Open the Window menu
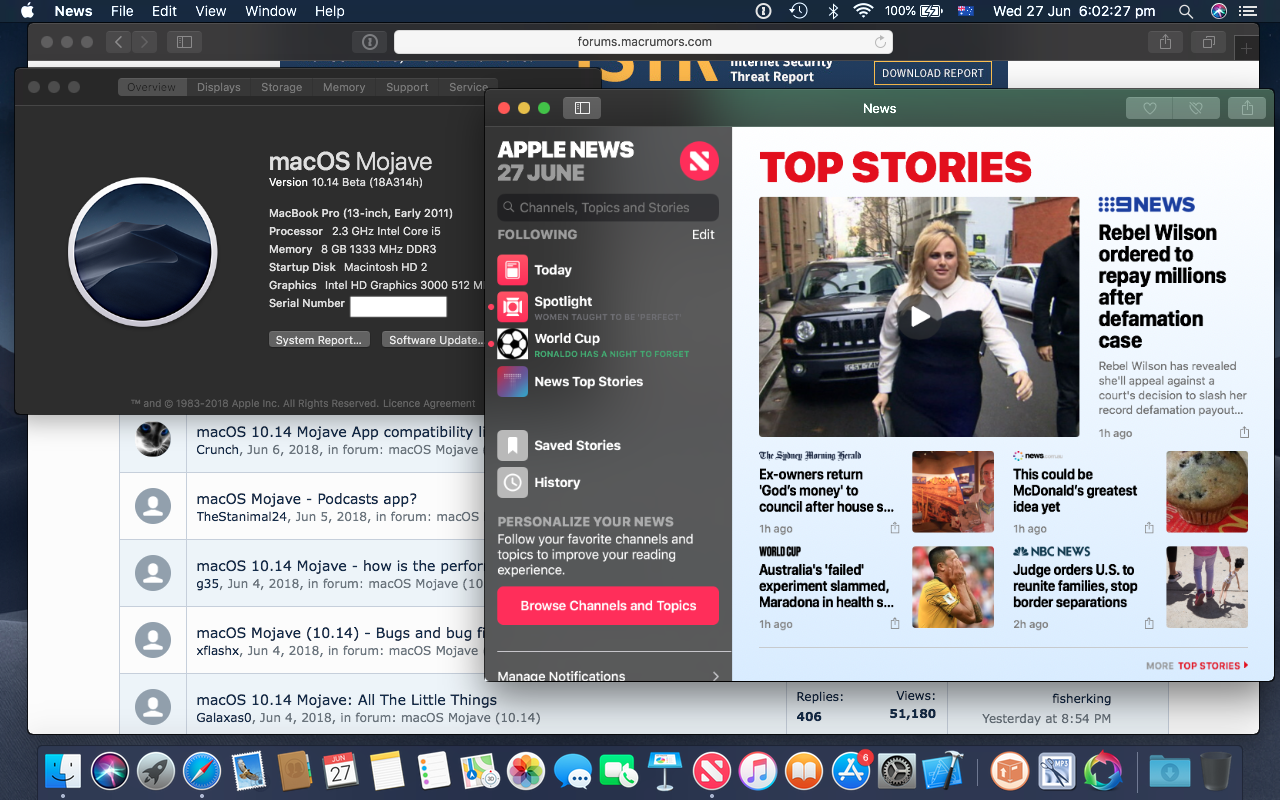The image size is (1280, 800). pyautogui.click(x=270, y=11)
